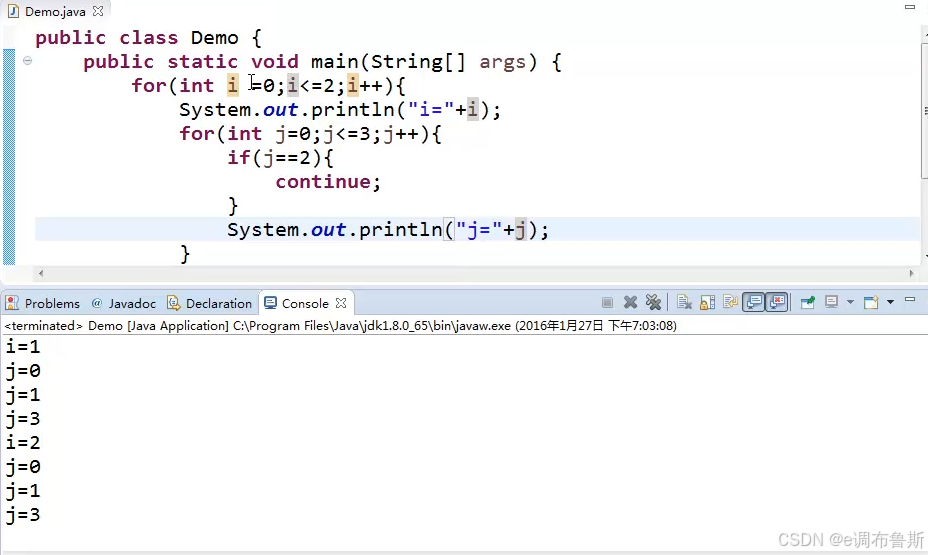The image size is (928, 555).
Task: Click the Open Console icon
Action: [x=871, y=303]
